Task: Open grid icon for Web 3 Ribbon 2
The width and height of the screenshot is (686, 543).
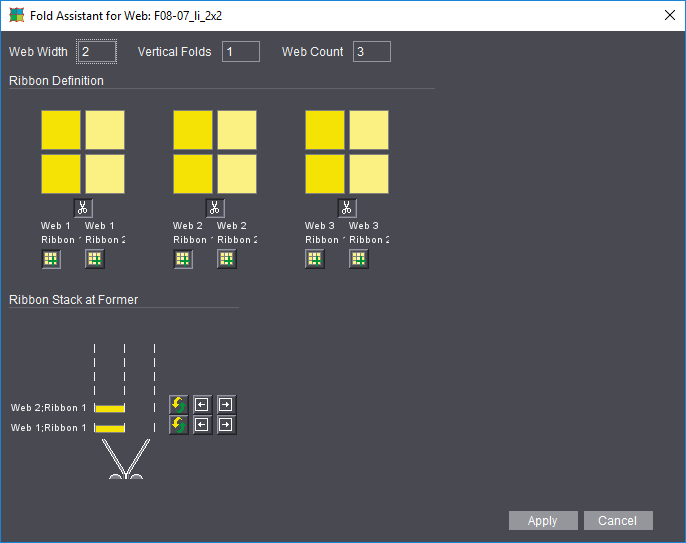Action: tap(359, 259)
